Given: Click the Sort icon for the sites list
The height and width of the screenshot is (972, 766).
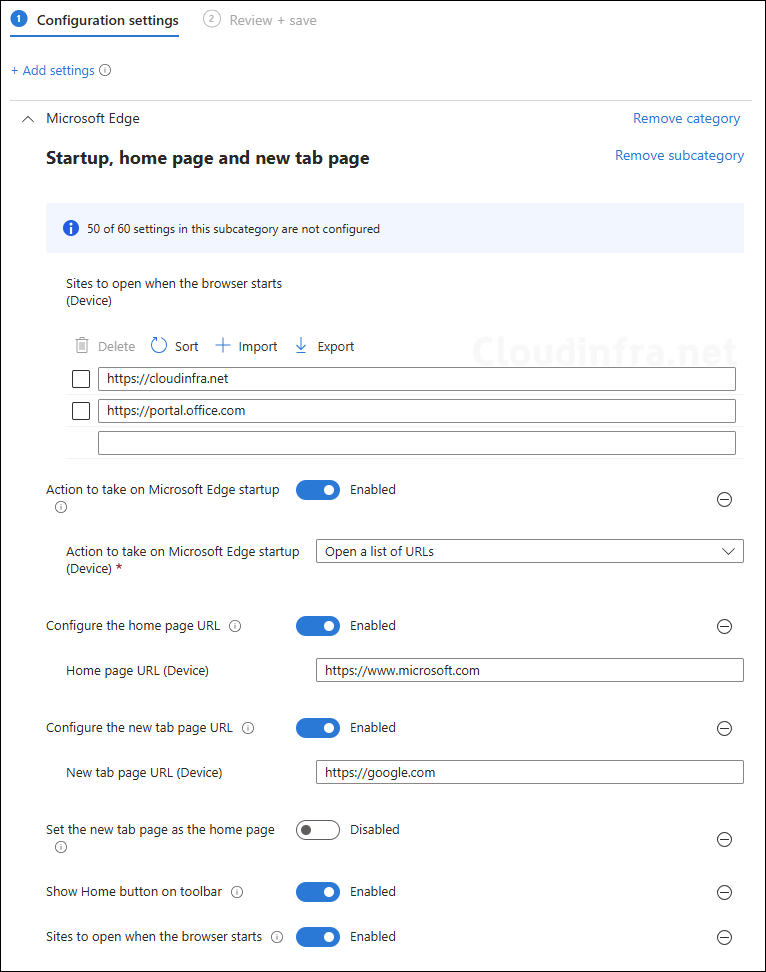Looking at the screenshot, I should coord(160,345).
